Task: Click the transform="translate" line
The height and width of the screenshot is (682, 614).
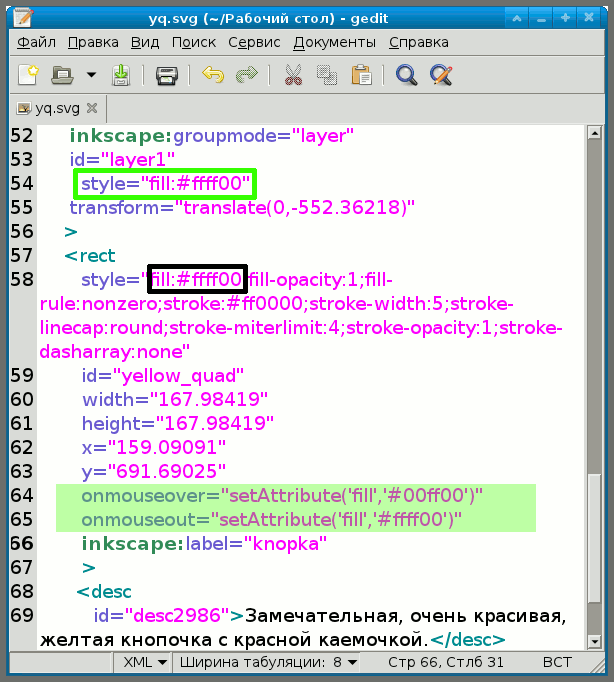Action: tap(242, 207)
